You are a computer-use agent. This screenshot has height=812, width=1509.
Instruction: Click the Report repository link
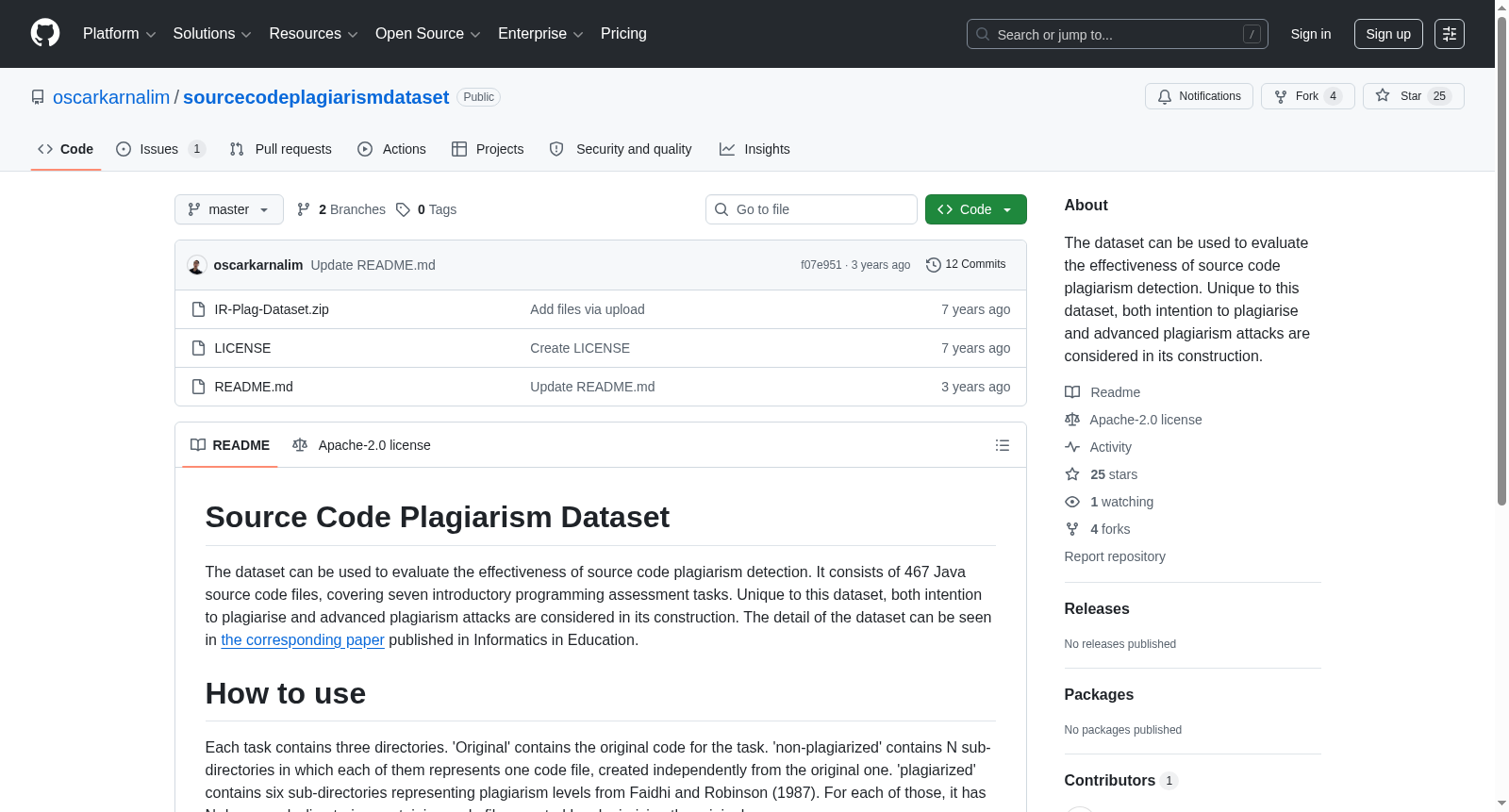coord(1115,556)
